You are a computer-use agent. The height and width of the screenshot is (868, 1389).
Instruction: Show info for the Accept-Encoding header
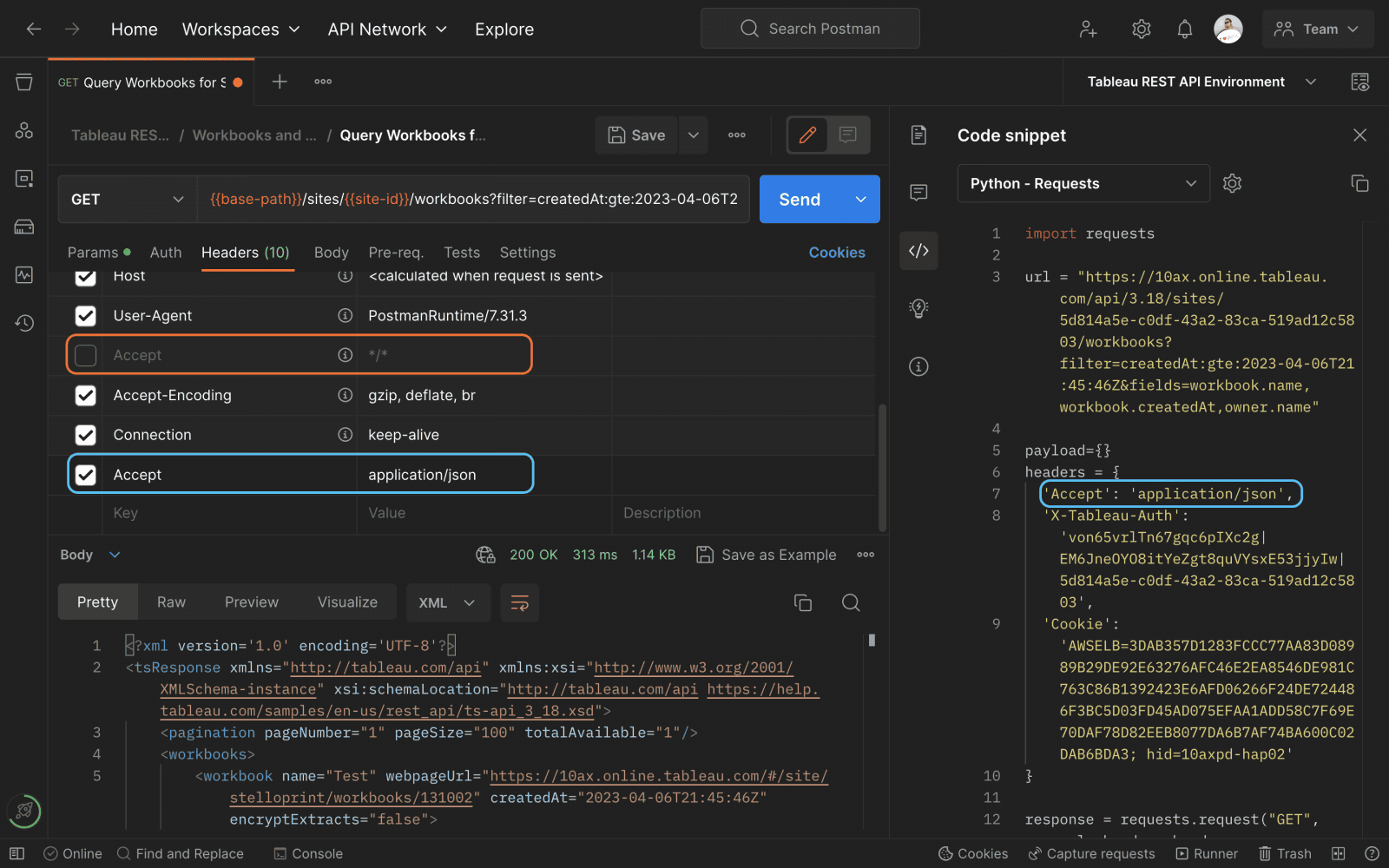coord(345,395)
